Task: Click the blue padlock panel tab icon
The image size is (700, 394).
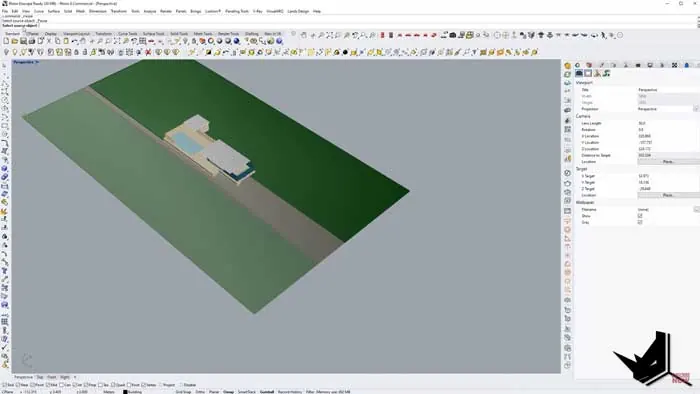Action: pos(687,65)
